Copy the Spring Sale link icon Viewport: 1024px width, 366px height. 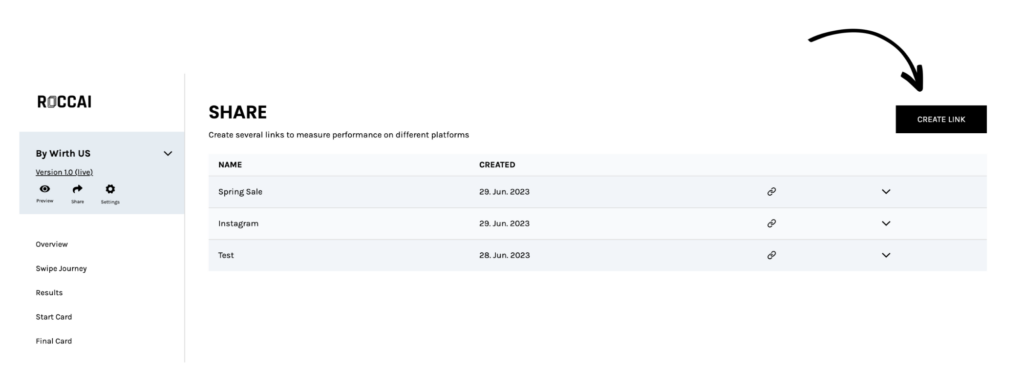(x=771, y=191)
